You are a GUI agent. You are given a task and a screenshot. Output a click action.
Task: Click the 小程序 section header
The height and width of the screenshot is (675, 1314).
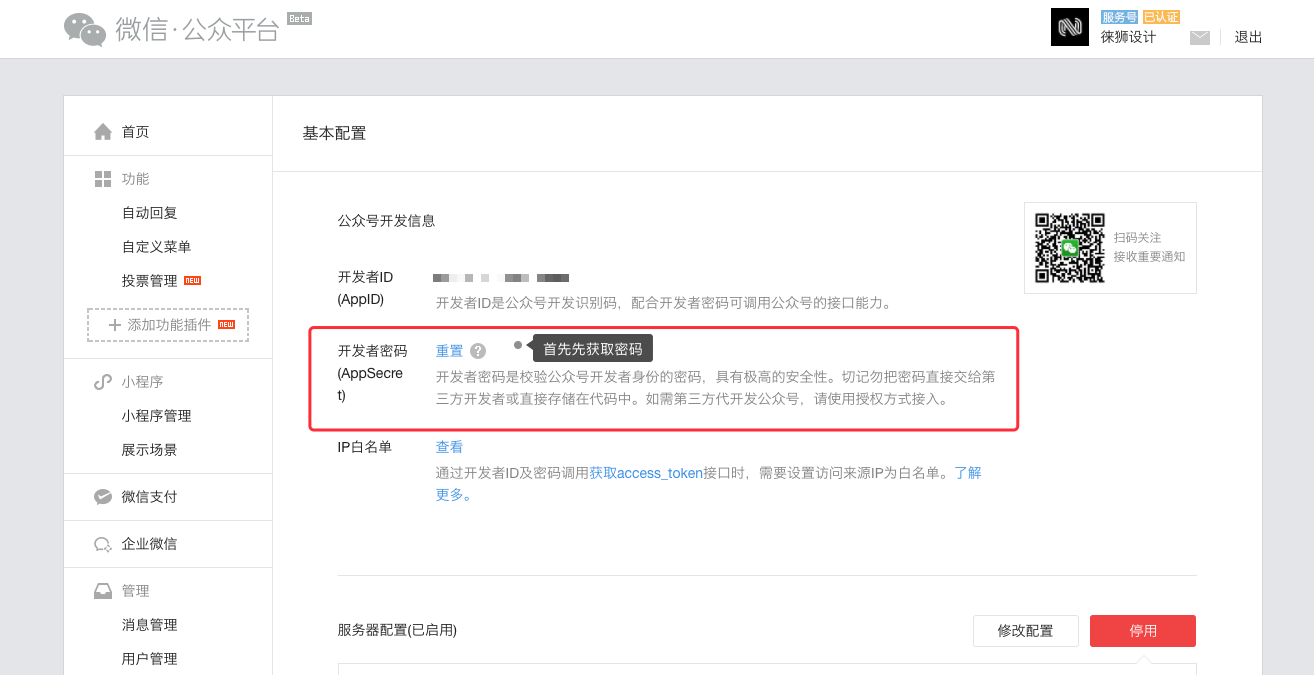click(x=143, y=382)
